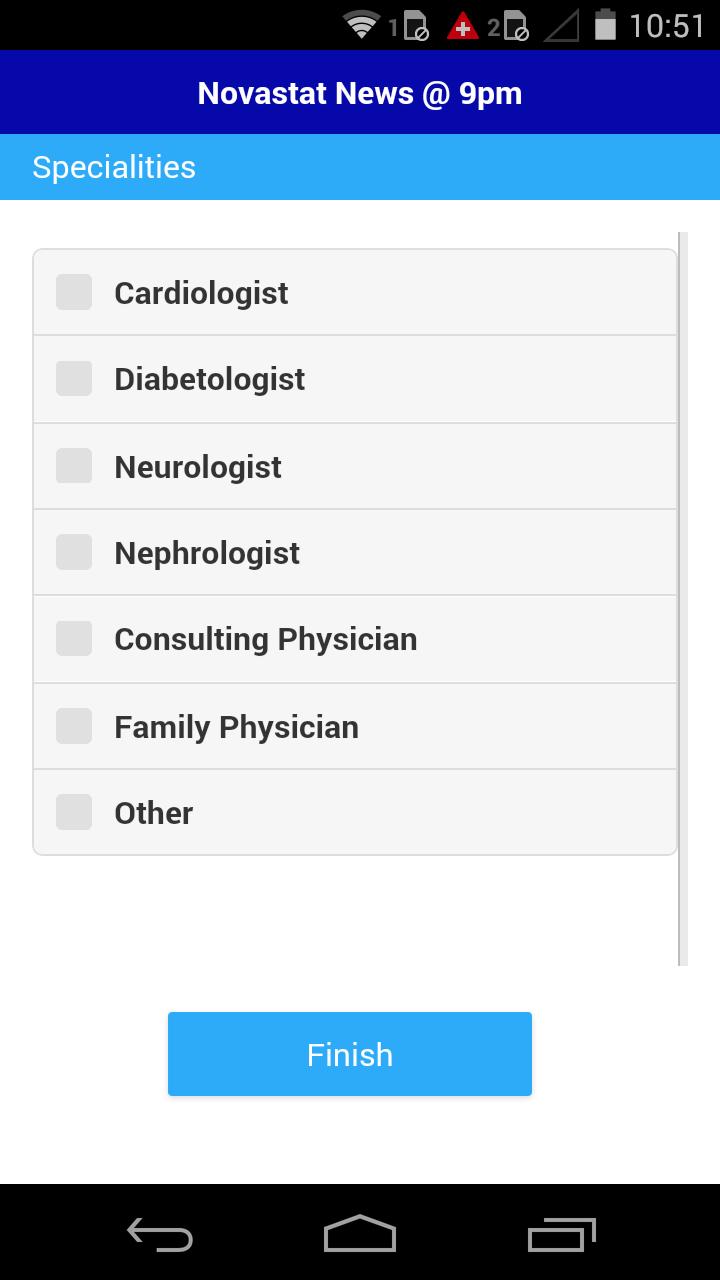Mark the Consulting Physician checkbox
Screen dimensions: 720x1280
tap(74, 639)
